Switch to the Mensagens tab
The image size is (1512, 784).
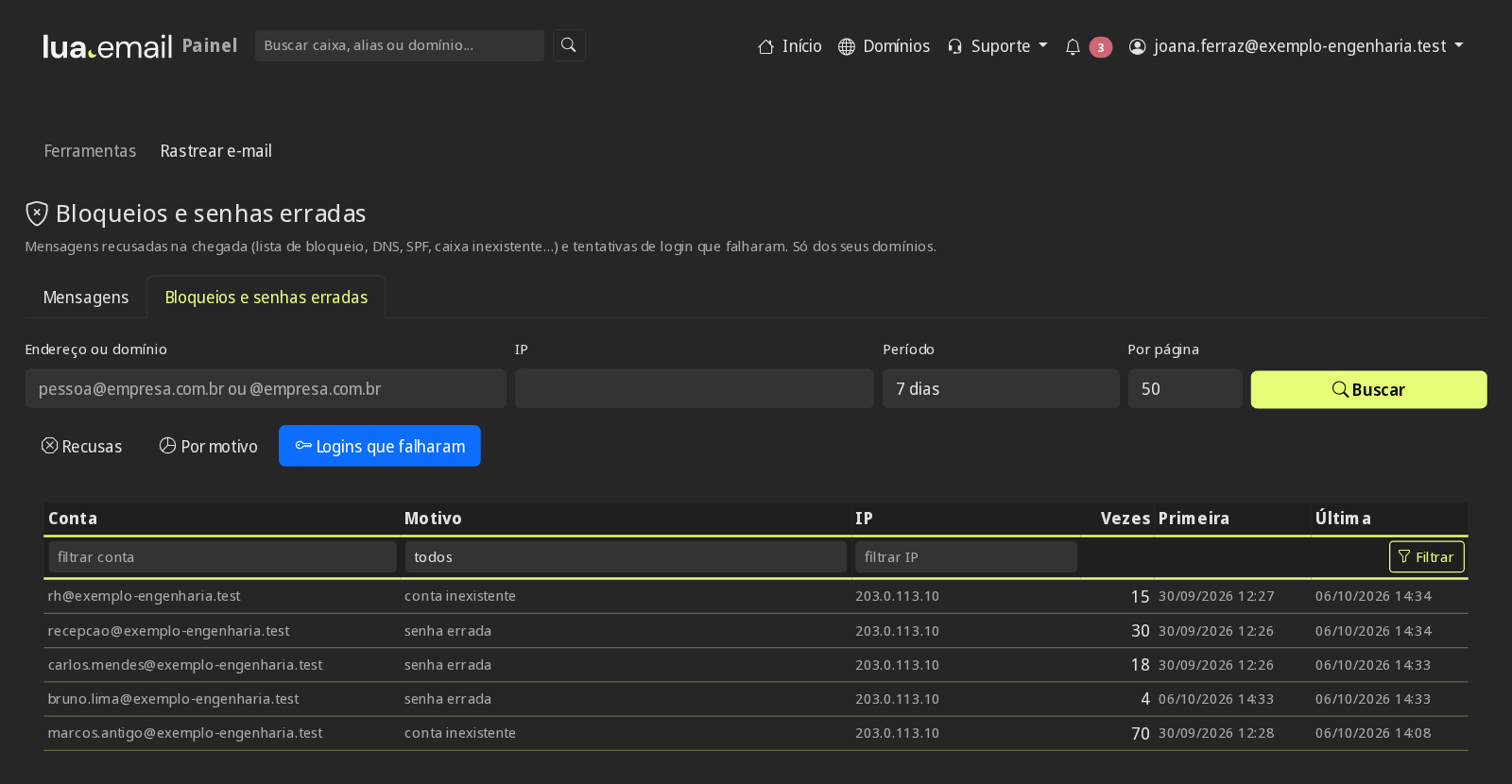[86, 298]
